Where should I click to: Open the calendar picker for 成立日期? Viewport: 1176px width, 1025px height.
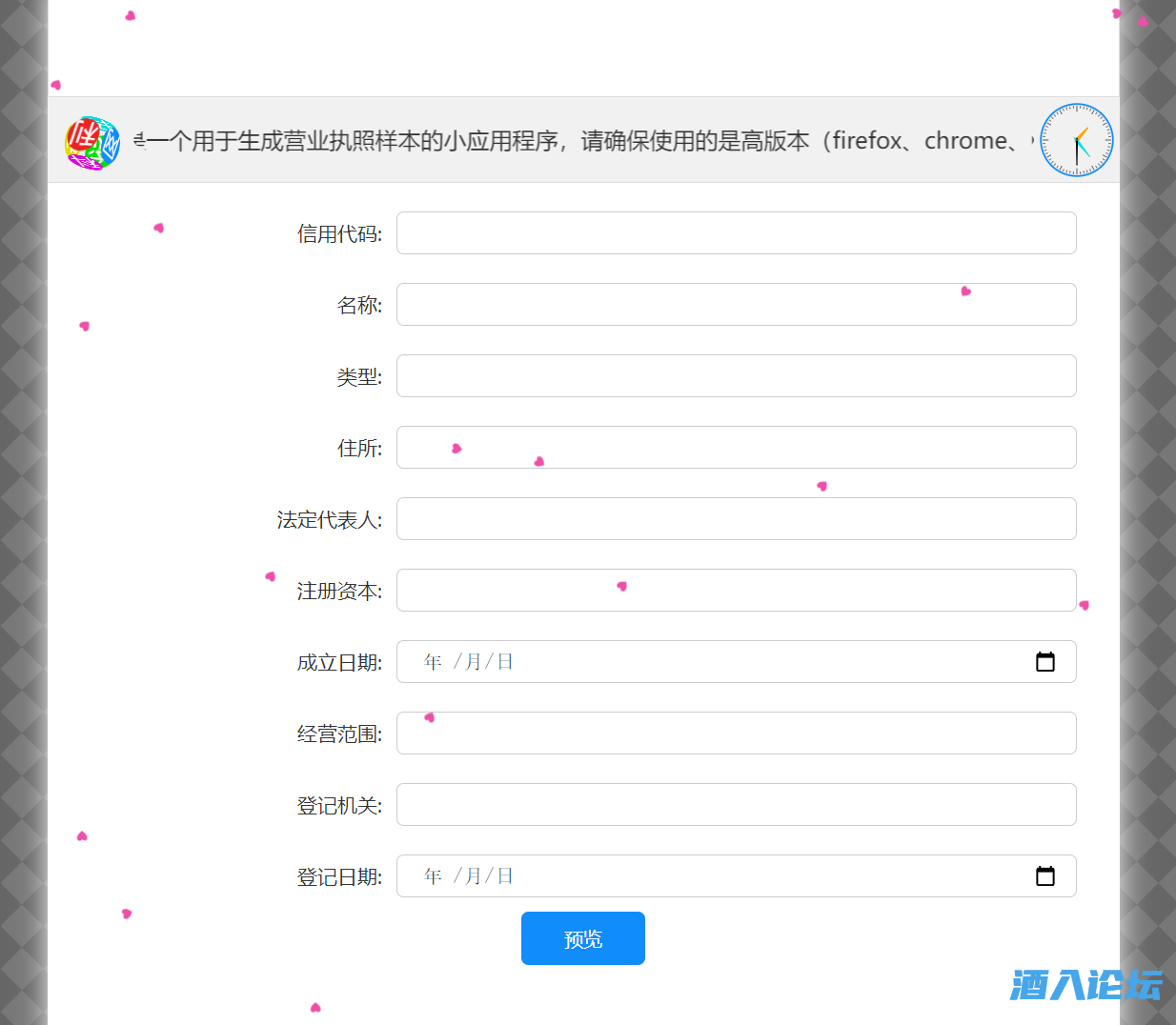1044,662
